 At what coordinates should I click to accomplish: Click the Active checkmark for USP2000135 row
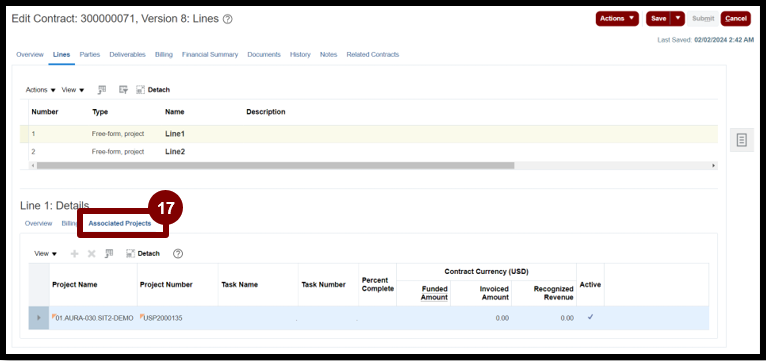[590, 317]
